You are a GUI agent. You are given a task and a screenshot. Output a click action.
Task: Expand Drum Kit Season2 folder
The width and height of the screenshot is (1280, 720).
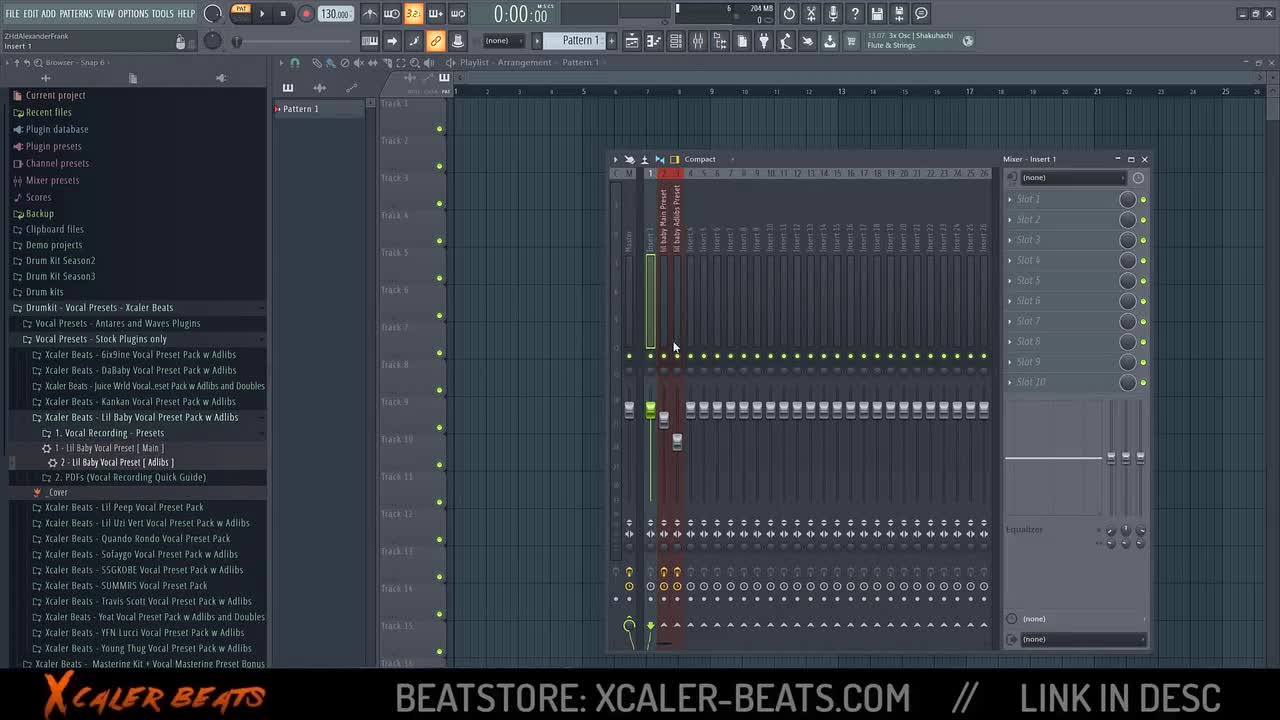coord(60,261)
